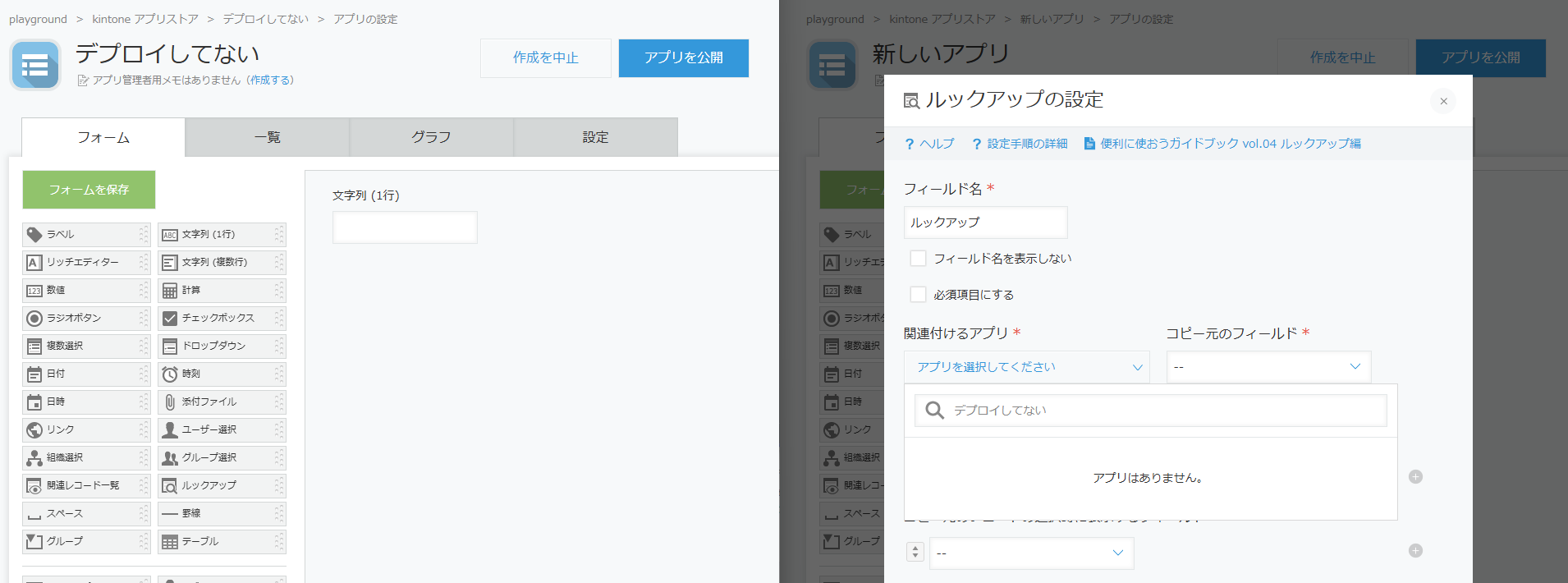Click the 文字列 (1行) input on form canvas
Screen dimensions: 1568x583
click(405, 227)
